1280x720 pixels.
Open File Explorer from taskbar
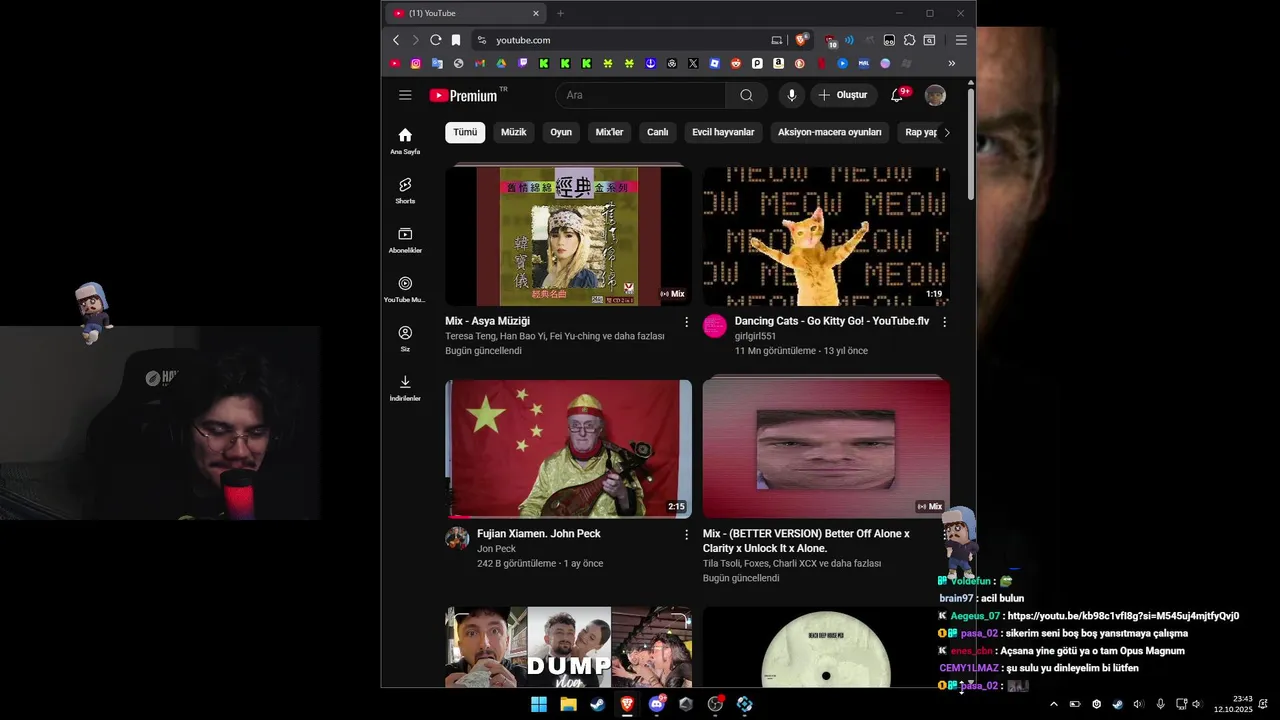click(568, 704)
